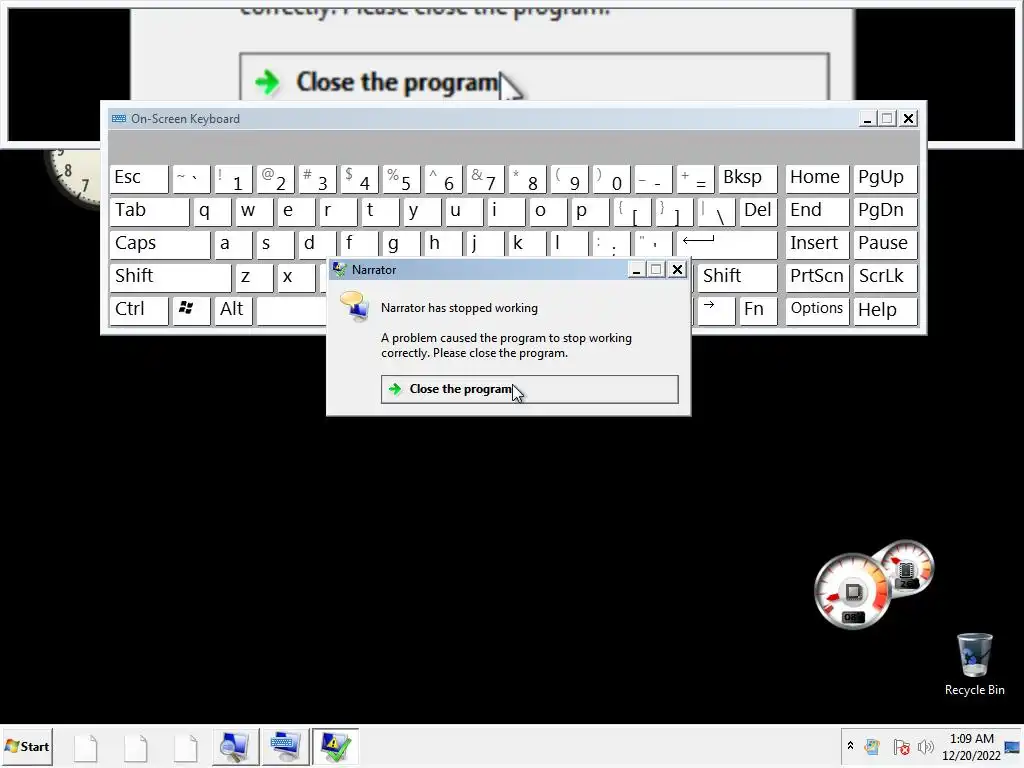Screen dimensions: 1024x768
Task: Click the PrtScn key
Action: (x=817, y=277)
